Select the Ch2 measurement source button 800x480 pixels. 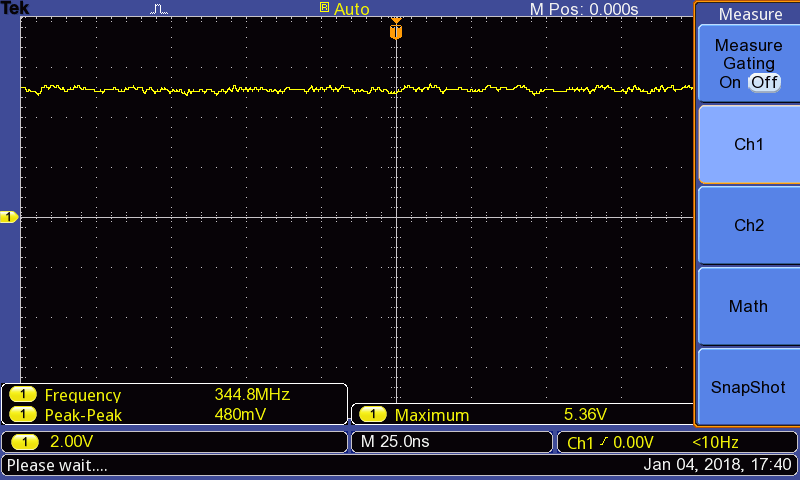point(748,225)
